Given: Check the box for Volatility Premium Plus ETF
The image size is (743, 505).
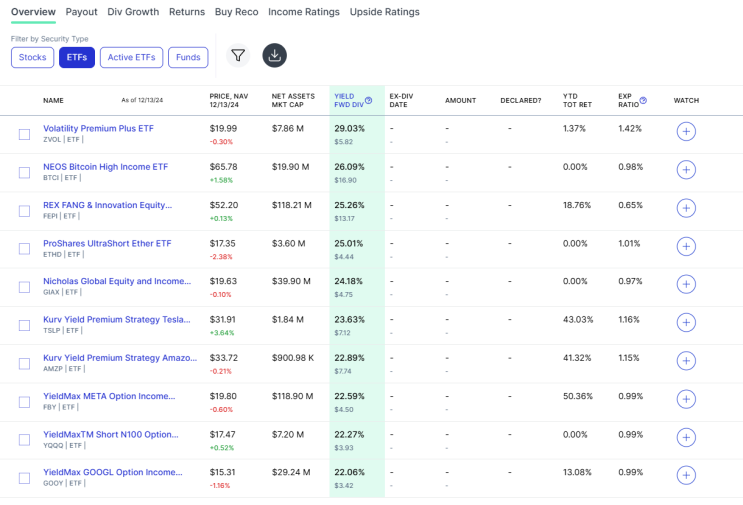Looking at the screenshot, I should click(25, 134).
